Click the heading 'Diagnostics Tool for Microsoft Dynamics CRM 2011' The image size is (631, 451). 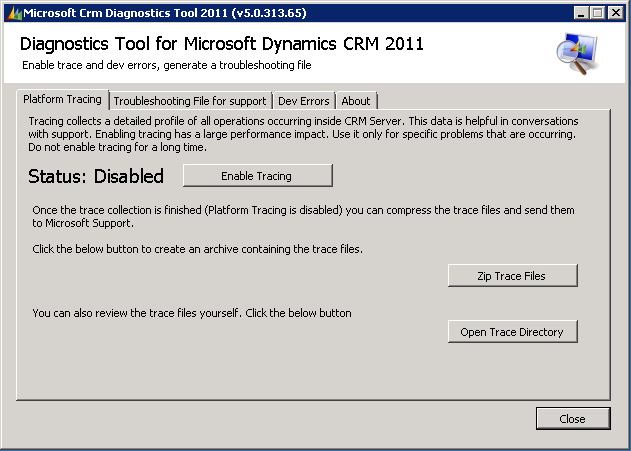[222, 44]
